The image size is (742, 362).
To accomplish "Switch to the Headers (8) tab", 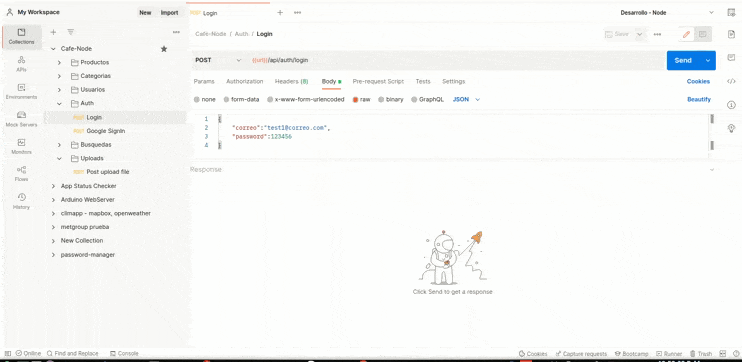I will tap(292, 81).
